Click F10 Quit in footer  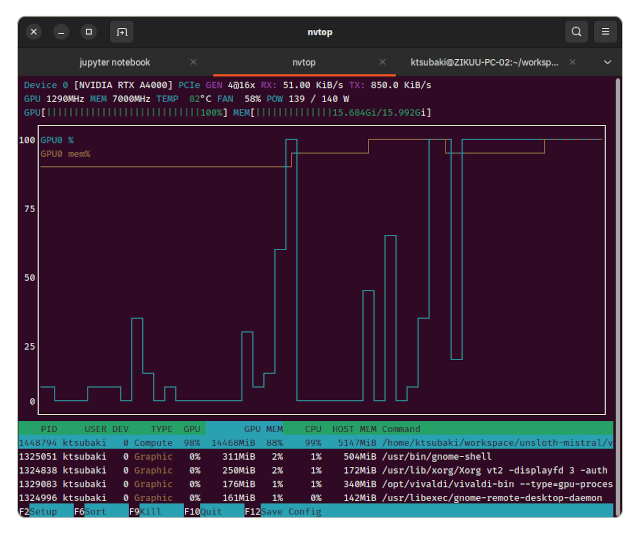click(203, 511)
